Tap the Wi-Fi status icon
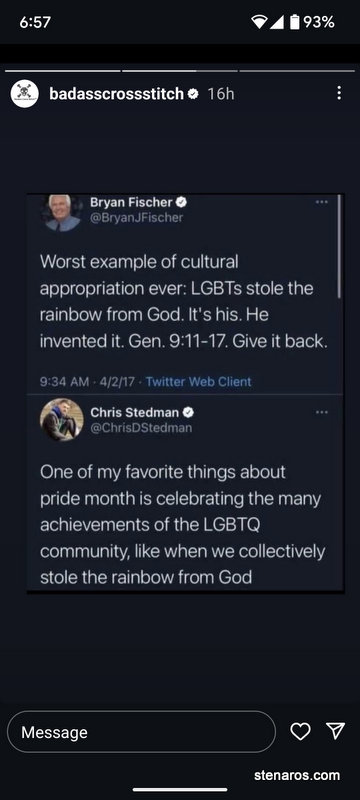 [260, 22]
